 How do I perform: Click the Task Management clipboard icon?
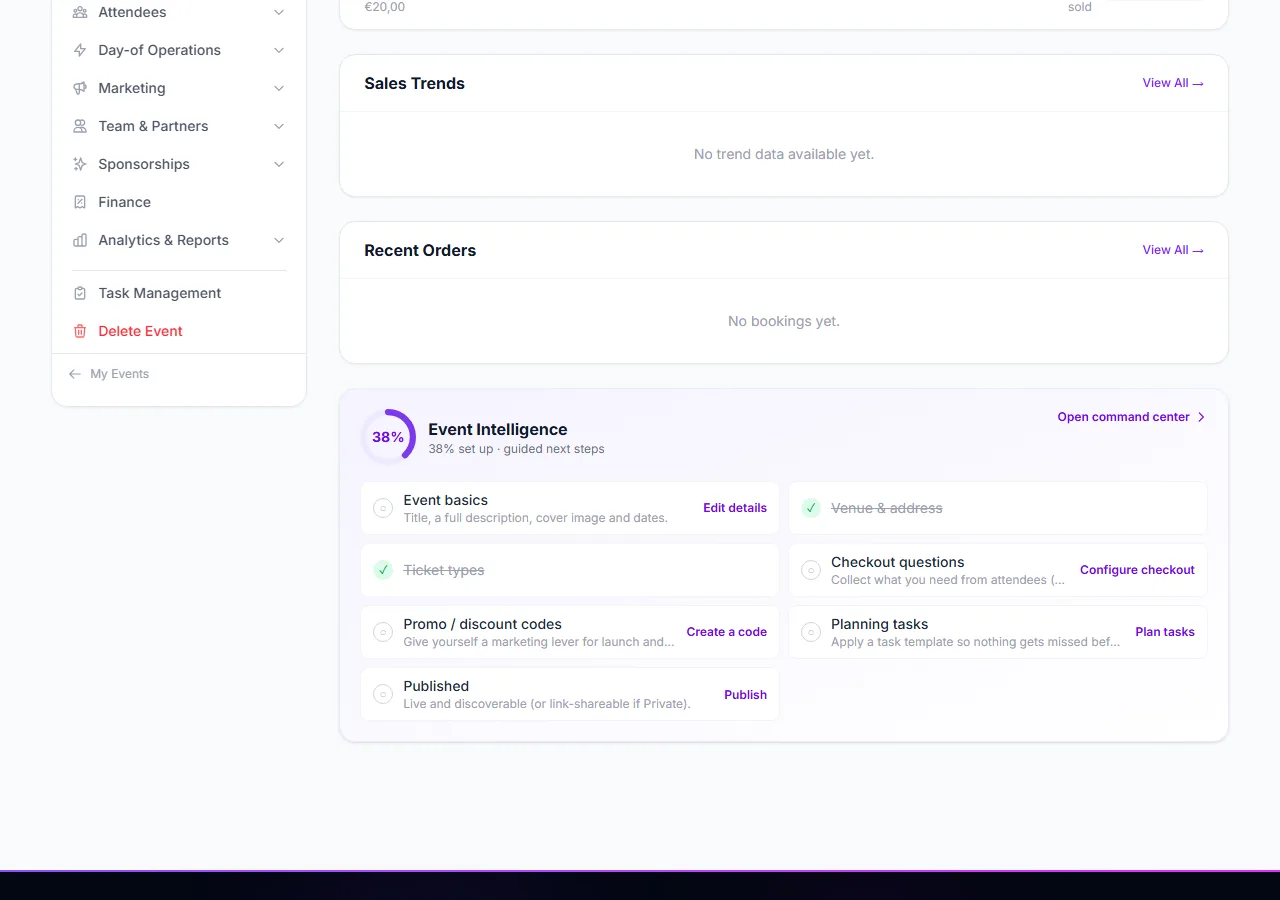(x=80, y=293)
